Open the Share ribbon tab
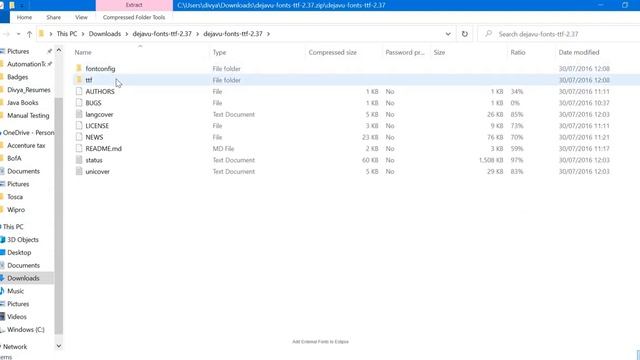The width and height of the screenshot is (640, 360). pos(53,17)
